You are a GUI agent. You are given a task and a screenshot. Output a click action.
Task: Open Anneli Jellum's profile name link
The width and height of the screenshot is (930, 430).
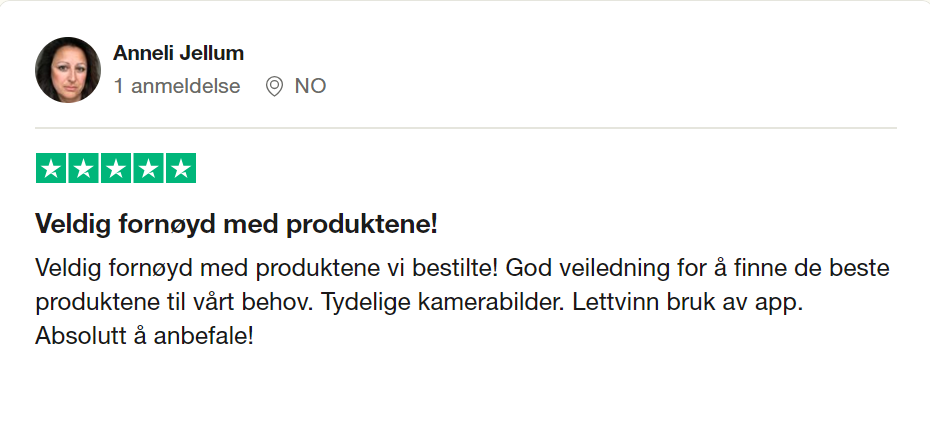click(x=179, y=53)
